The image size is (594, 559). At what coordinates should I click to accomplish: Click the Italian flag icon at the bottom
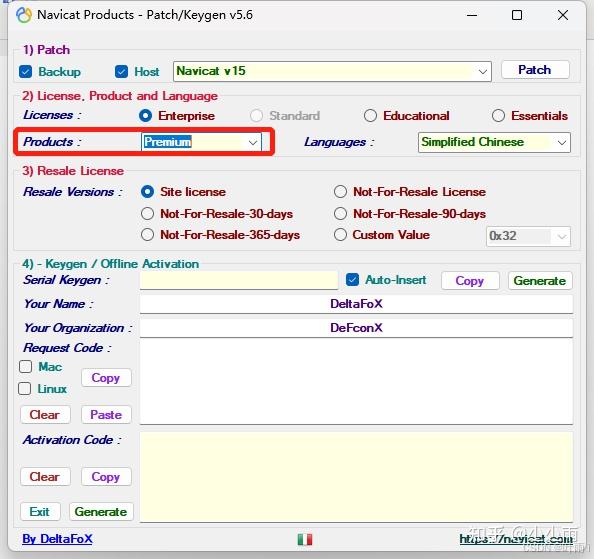[x=305, y=539]
